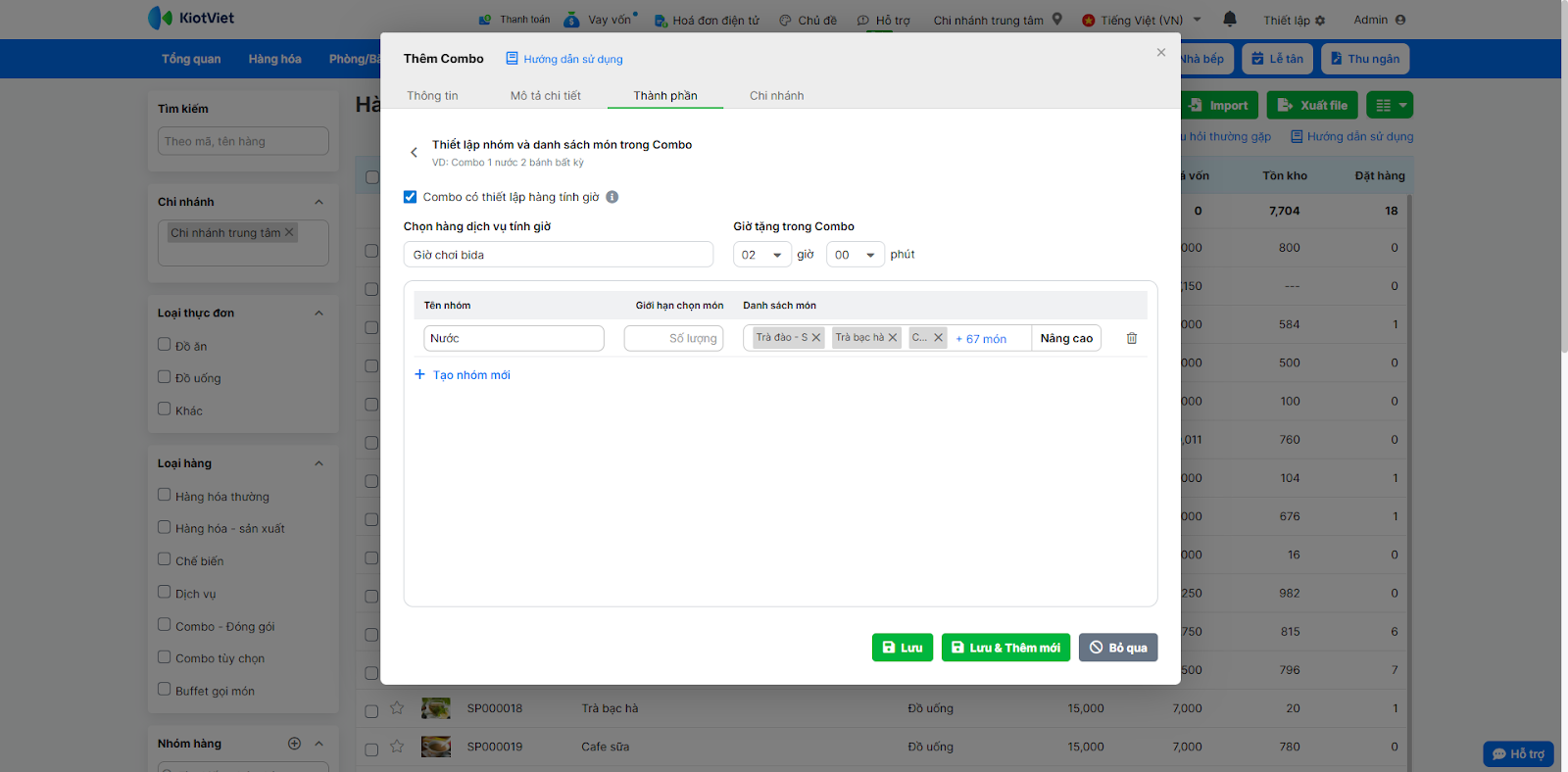The image size is (1568, 772).
Task: Click the plus icon for new group
Action: [x=419, y=374]
